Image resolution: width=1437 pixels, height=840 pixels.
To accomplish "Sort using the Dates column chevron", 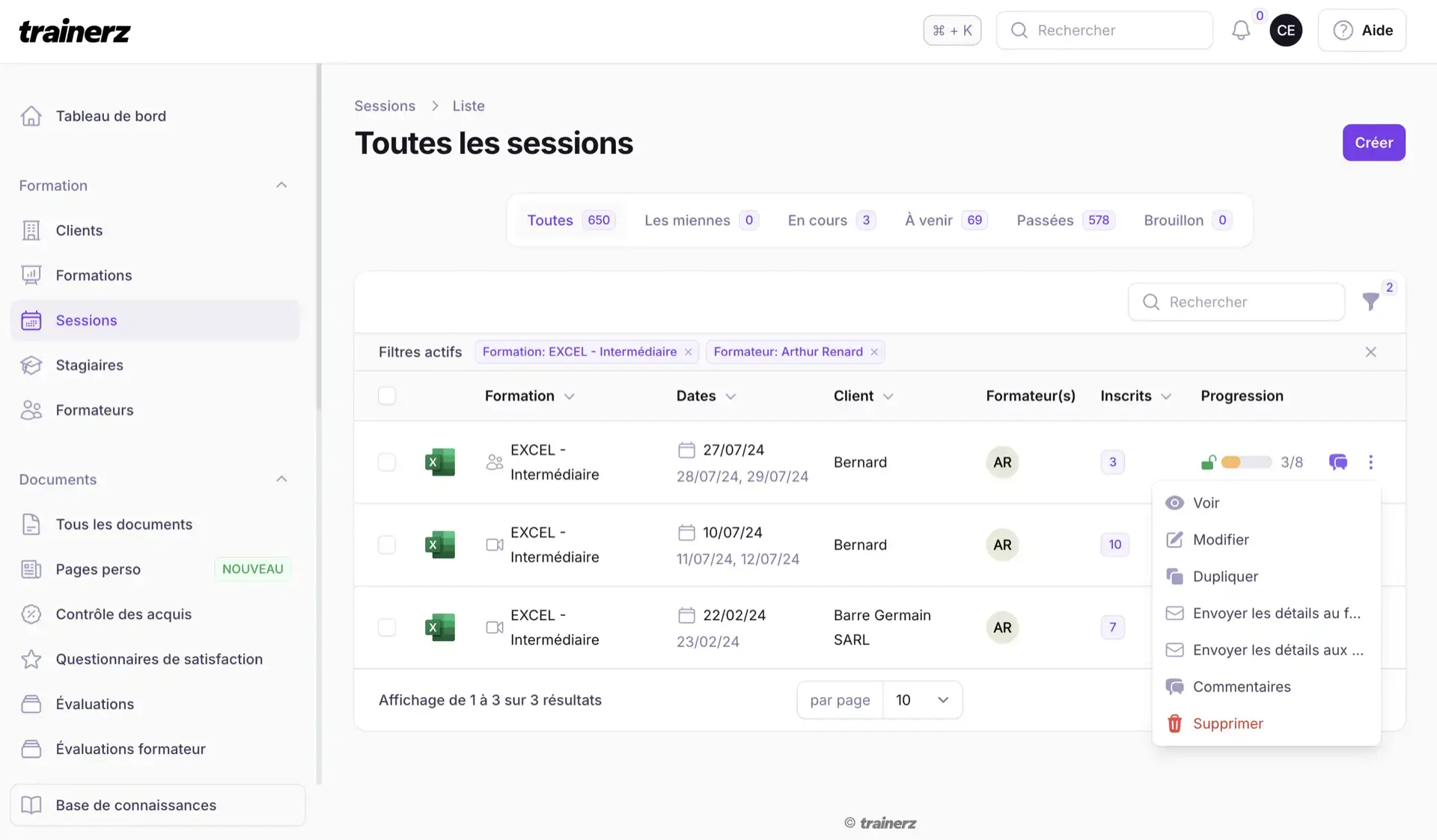I will (730, 396).
